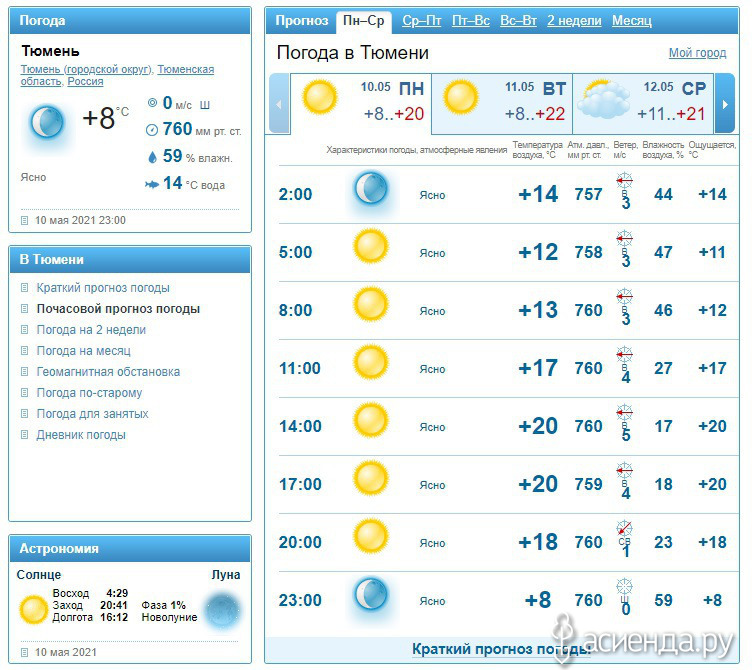Screen dimensions: 752x670
Task: Select the Wednesday 12.05 day card
Action: pyautogui.click(x=644, y=103)
